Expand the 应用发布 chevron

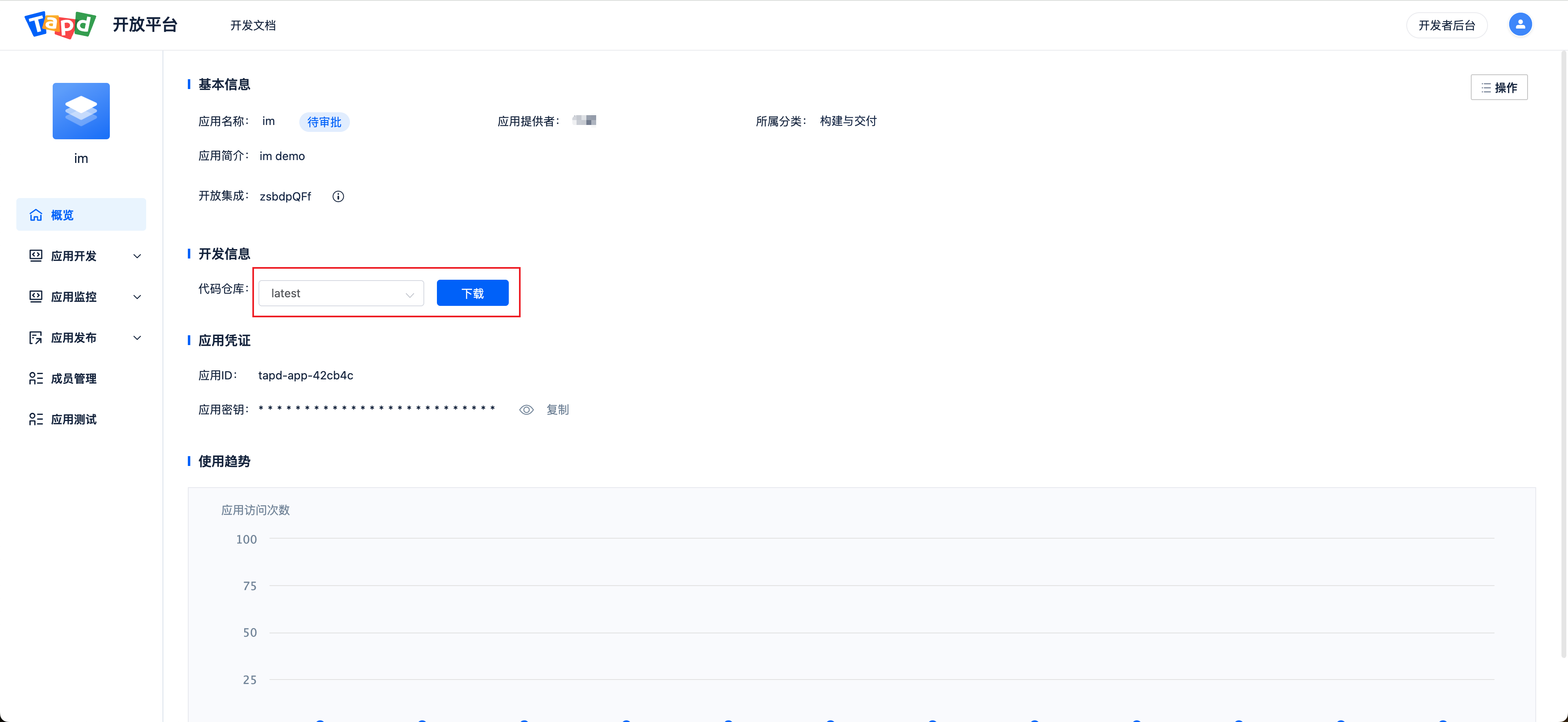137,337
